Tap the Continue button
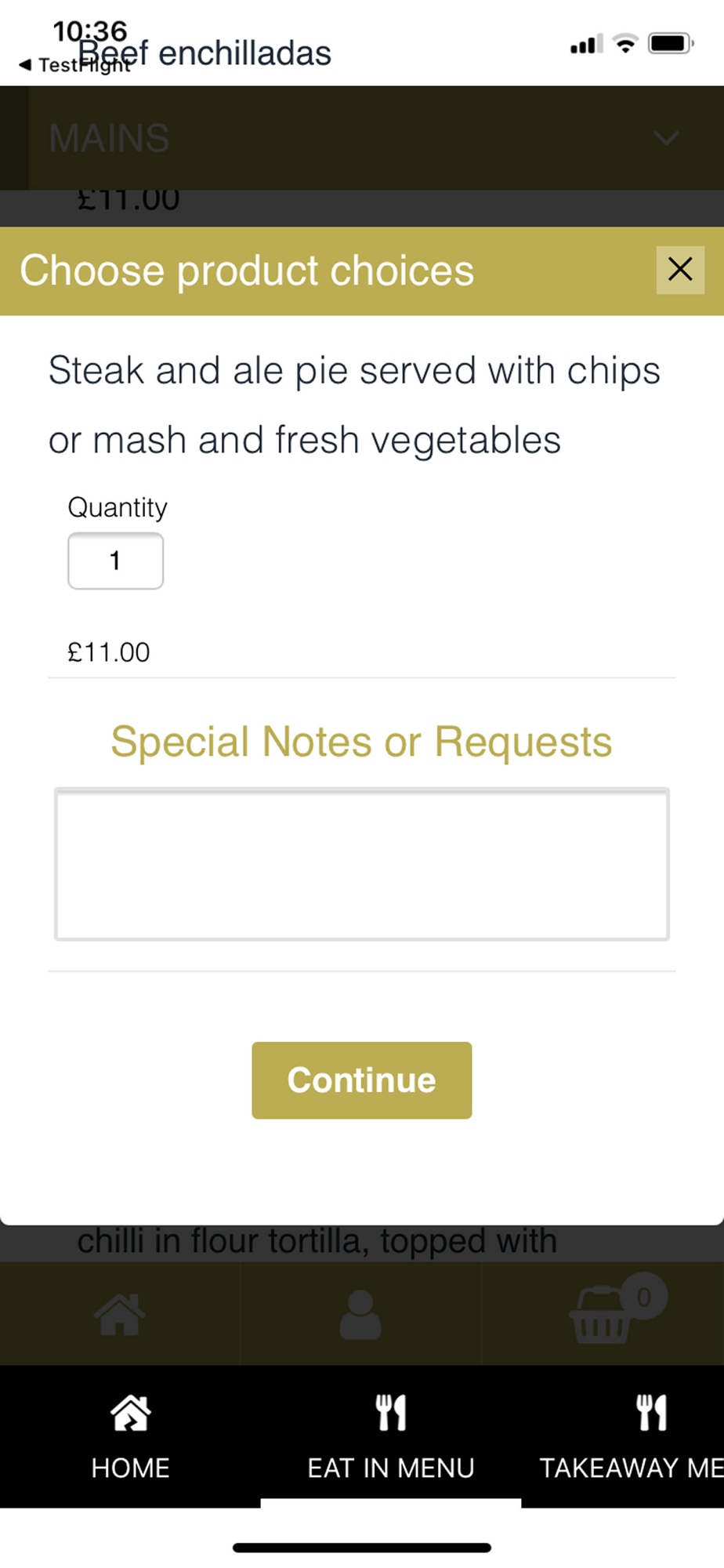This screenshot has height=1568, width=724. click(x=361, y=1080)
